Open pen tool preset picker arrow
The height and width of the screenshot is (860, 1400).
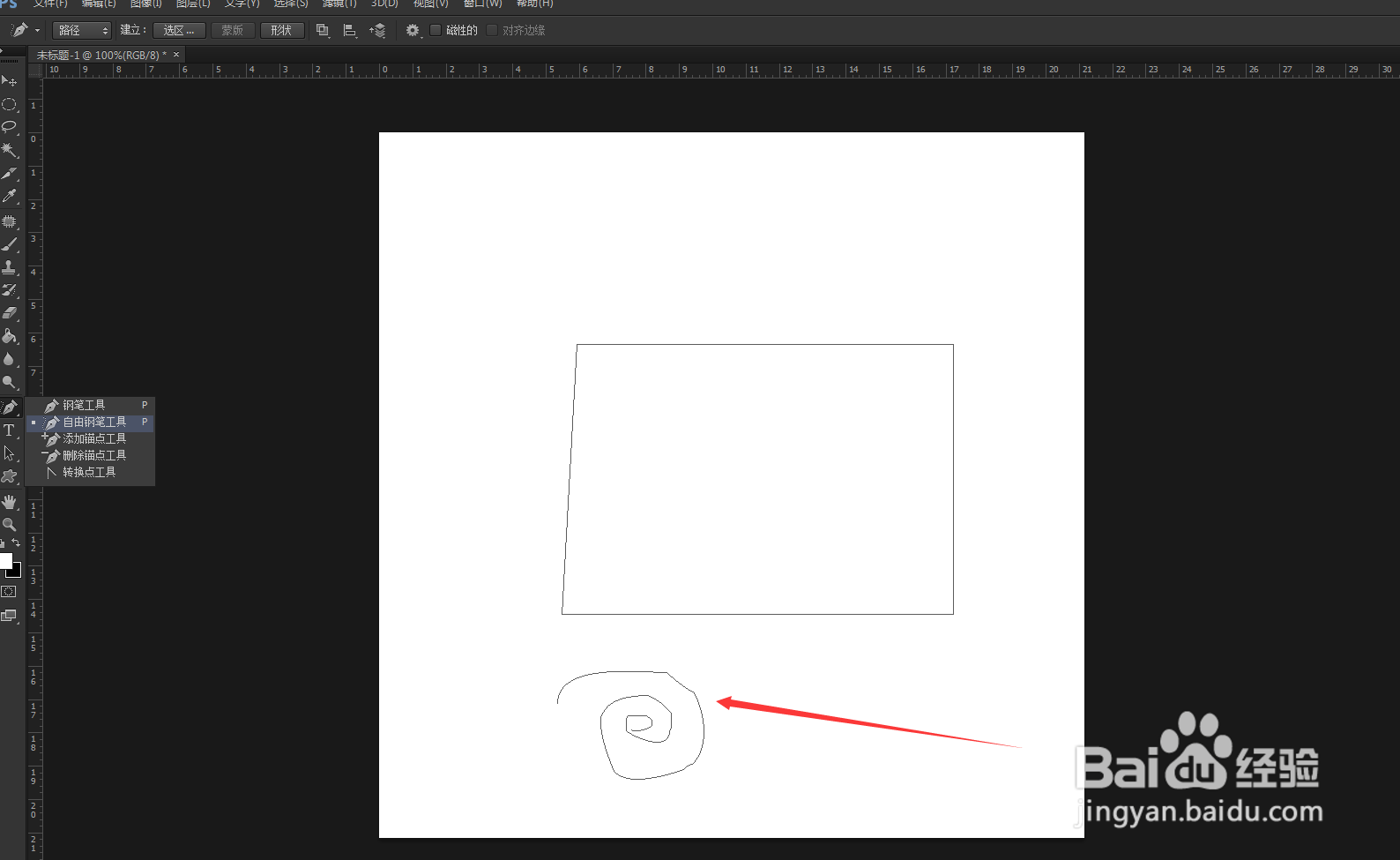[x=37, y=30]
